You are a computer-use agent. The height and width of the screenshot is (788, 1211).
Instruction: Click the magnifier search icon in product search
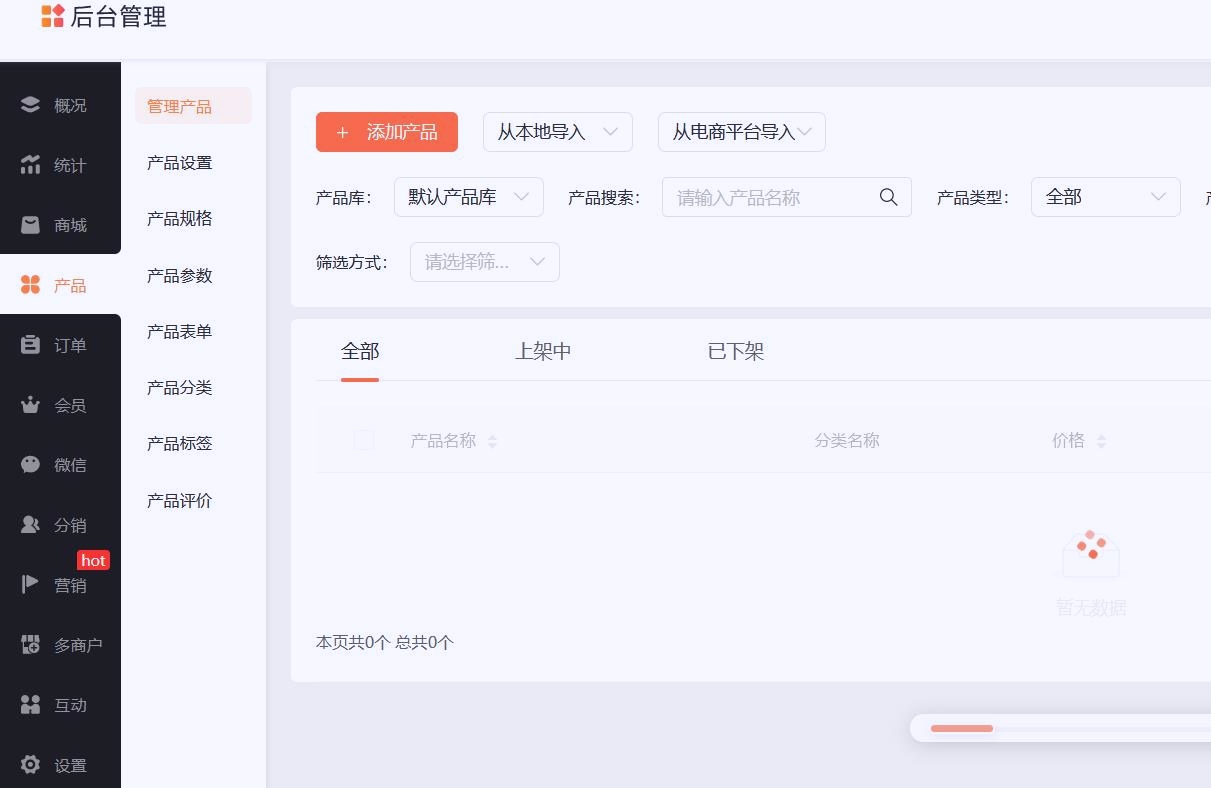tap(888, 197)
